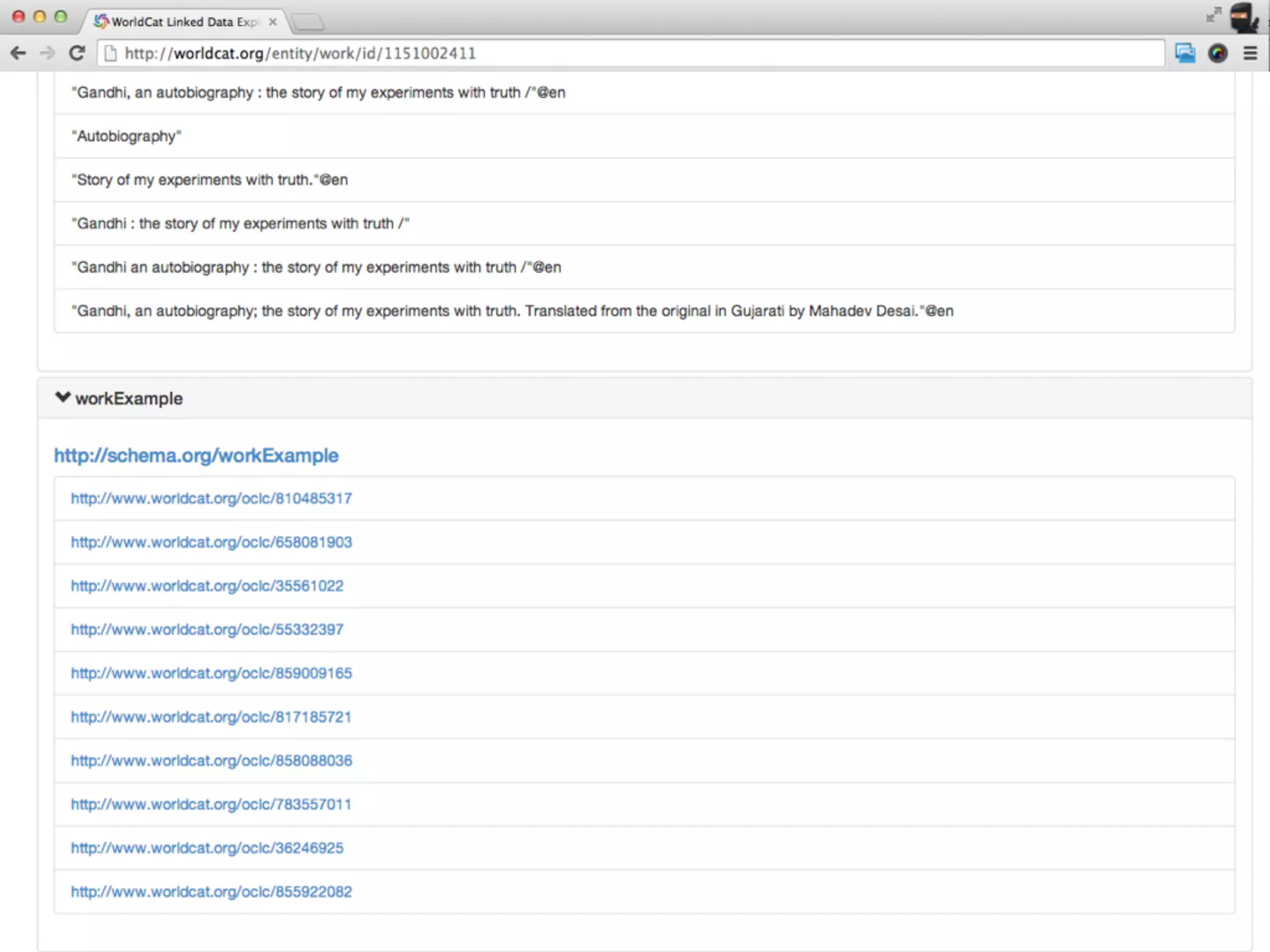
Task: Click the blue screen-share extension icon
Action: point(1185,53)
